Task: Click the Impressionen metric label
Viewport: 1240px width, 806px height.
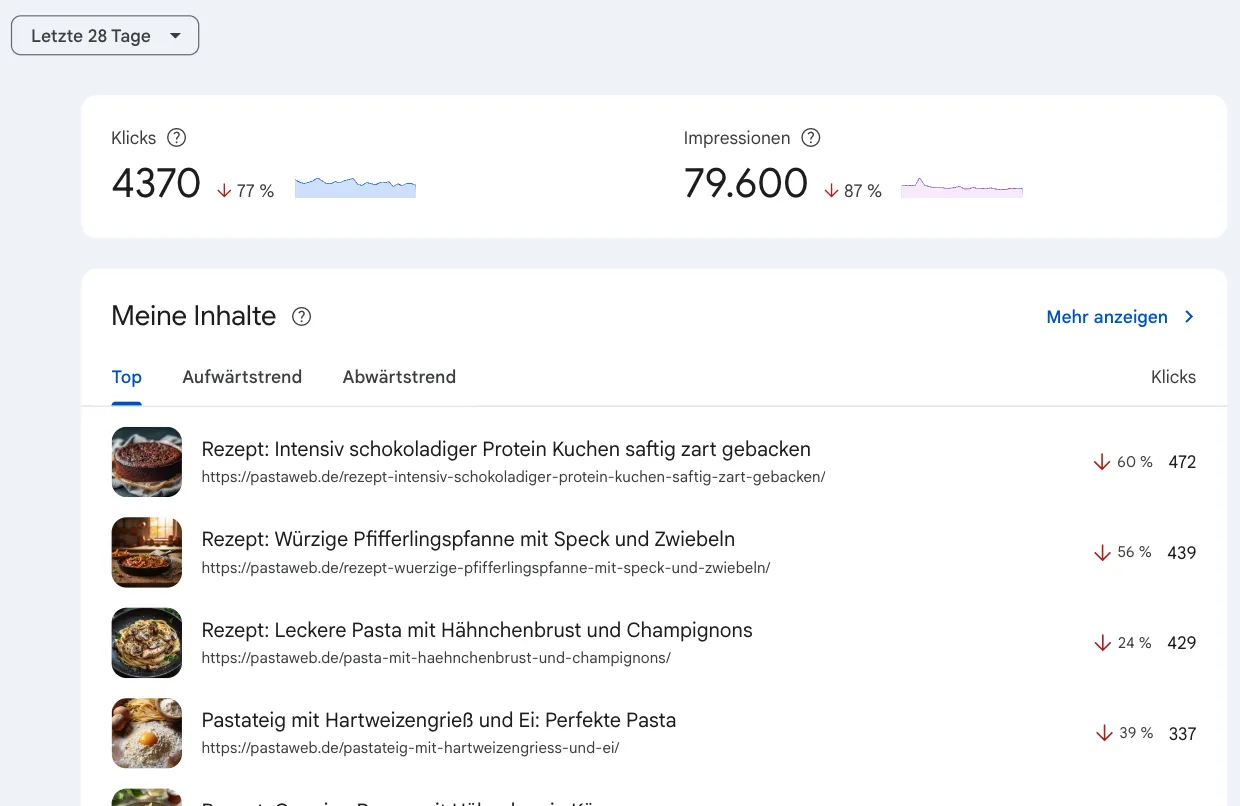Action: pyautogui.click(x=737, y=138)
